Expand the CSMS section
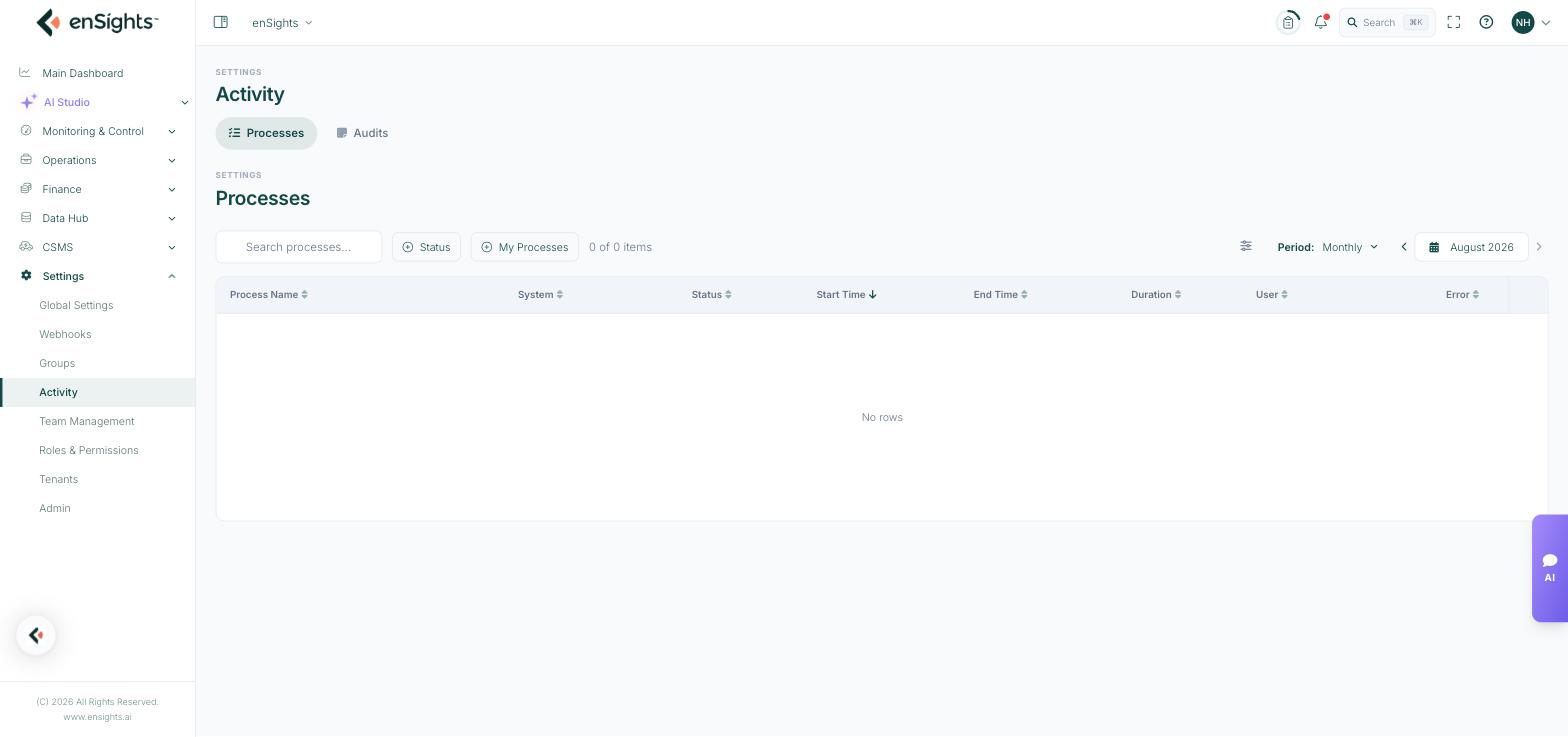The image size is (1568, 737). [x=98, y=247]
